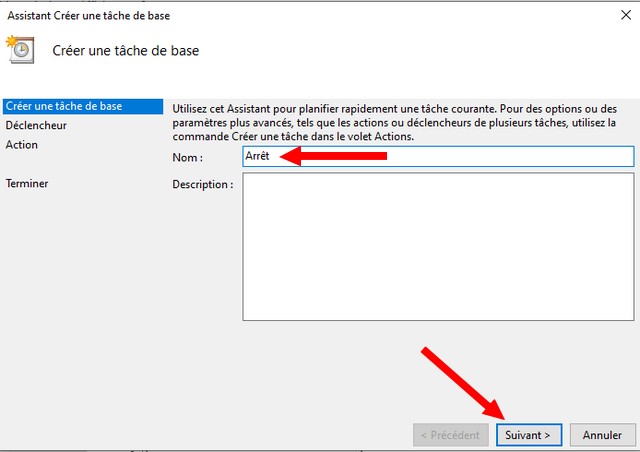
Task: Go to the Déclencheur step in sidebar
Action: coord(36,126)
